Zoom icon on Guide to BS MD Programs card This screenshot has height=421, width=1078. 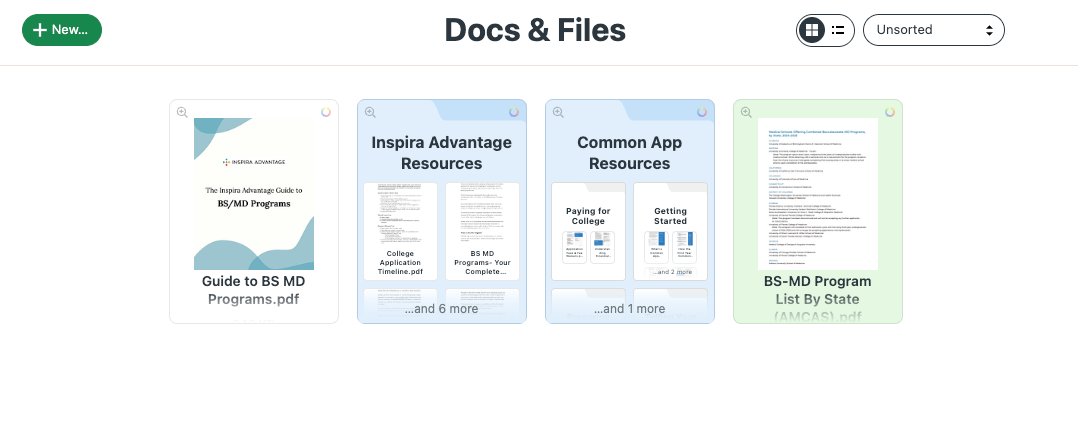pos(182,112)
